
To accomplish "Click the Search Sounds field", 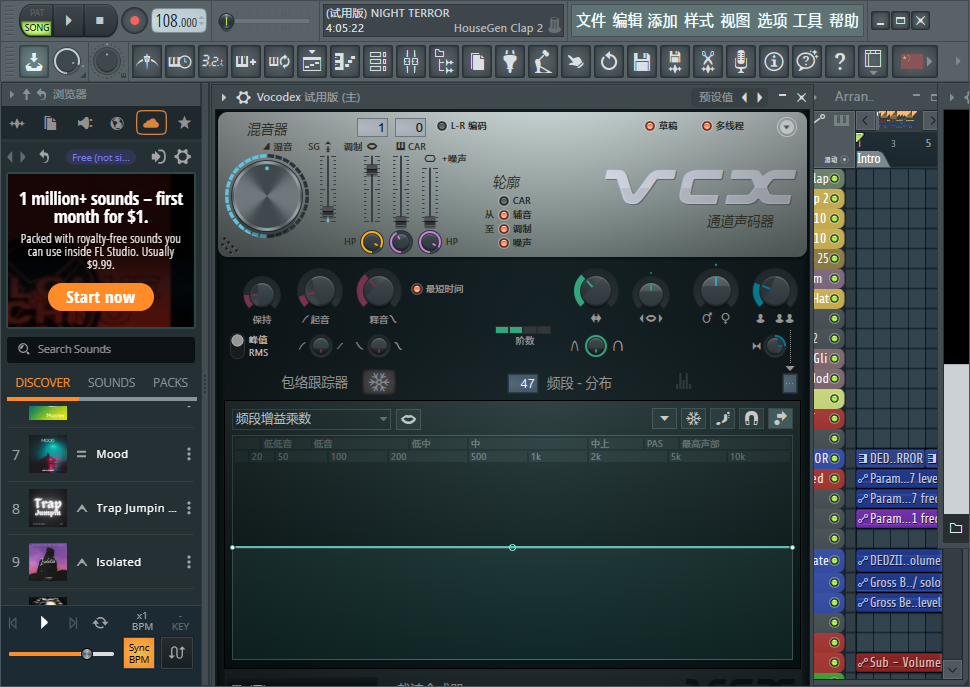I will pyautogui.click(x=101, y=349).
